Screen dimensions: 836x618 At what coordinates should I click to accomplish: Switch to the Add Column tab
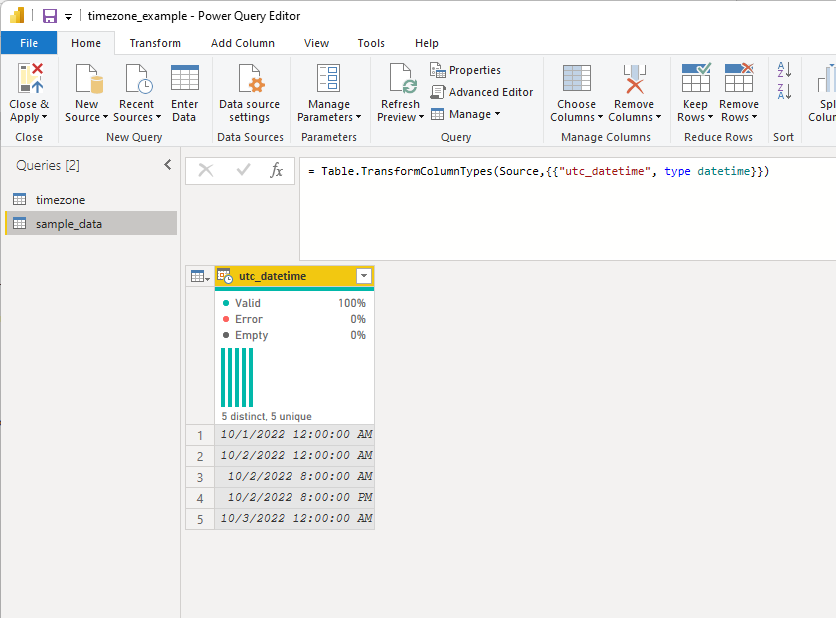[243, 43]
